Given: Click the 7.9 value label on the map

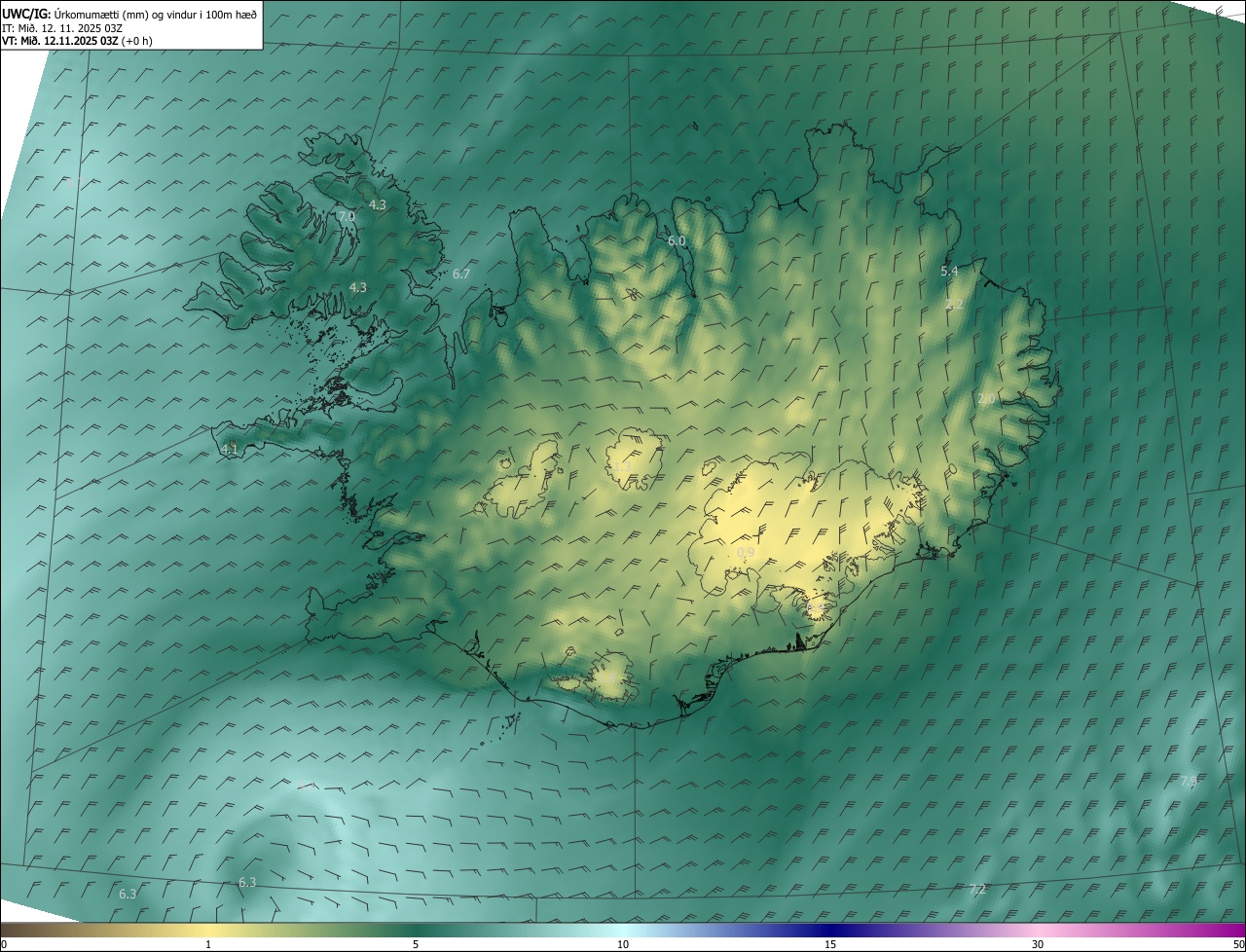Looking at the screenshot, I should (1189, 782).
